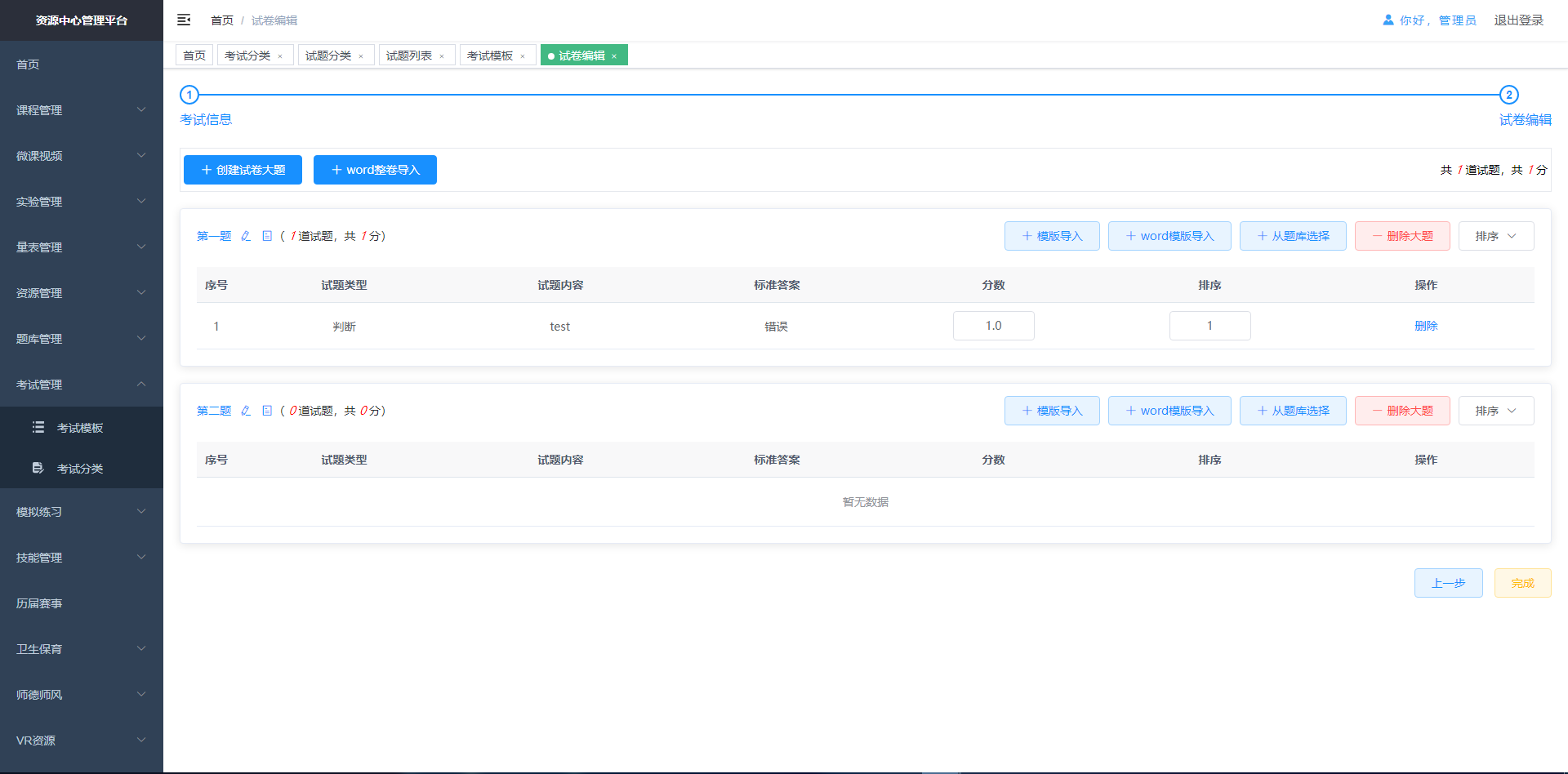Viewport: 1568px width, 774px height.
Task: Expand the 模拟练习 menu
Action: pos(82,512)
